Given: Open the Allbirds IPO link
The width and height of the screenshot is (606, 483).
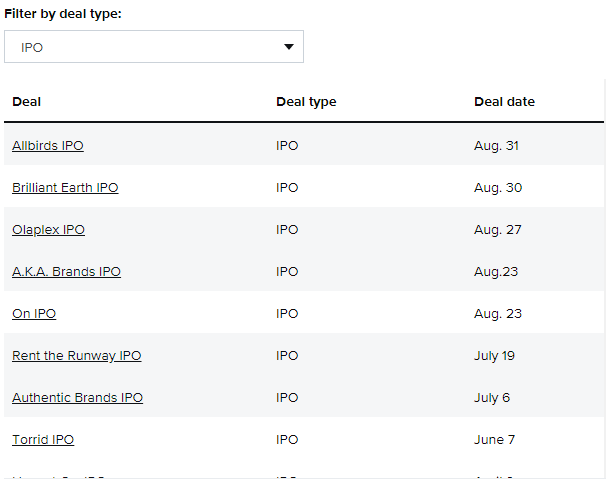Looking at the screenshot, I should (48, 146).
